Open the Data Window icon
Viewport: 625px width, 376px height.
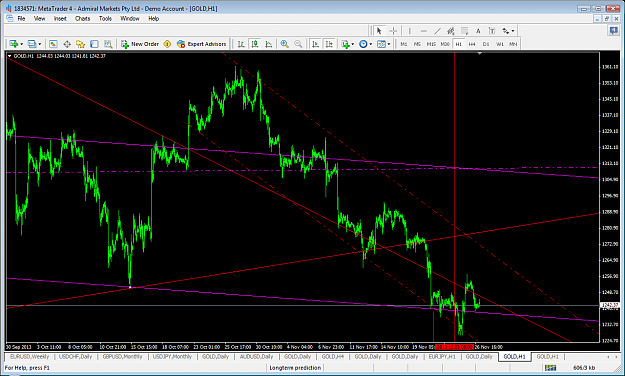[67, 44]
